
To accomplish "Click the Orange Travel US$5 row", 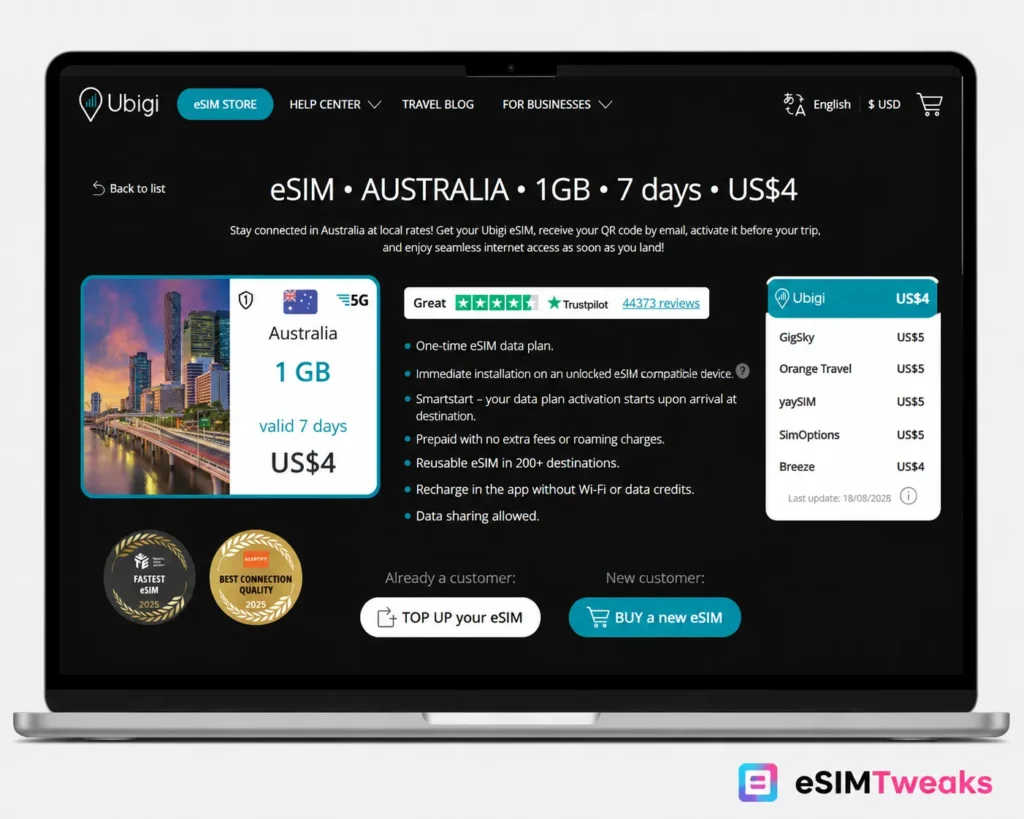I will [x=851, y=368].
